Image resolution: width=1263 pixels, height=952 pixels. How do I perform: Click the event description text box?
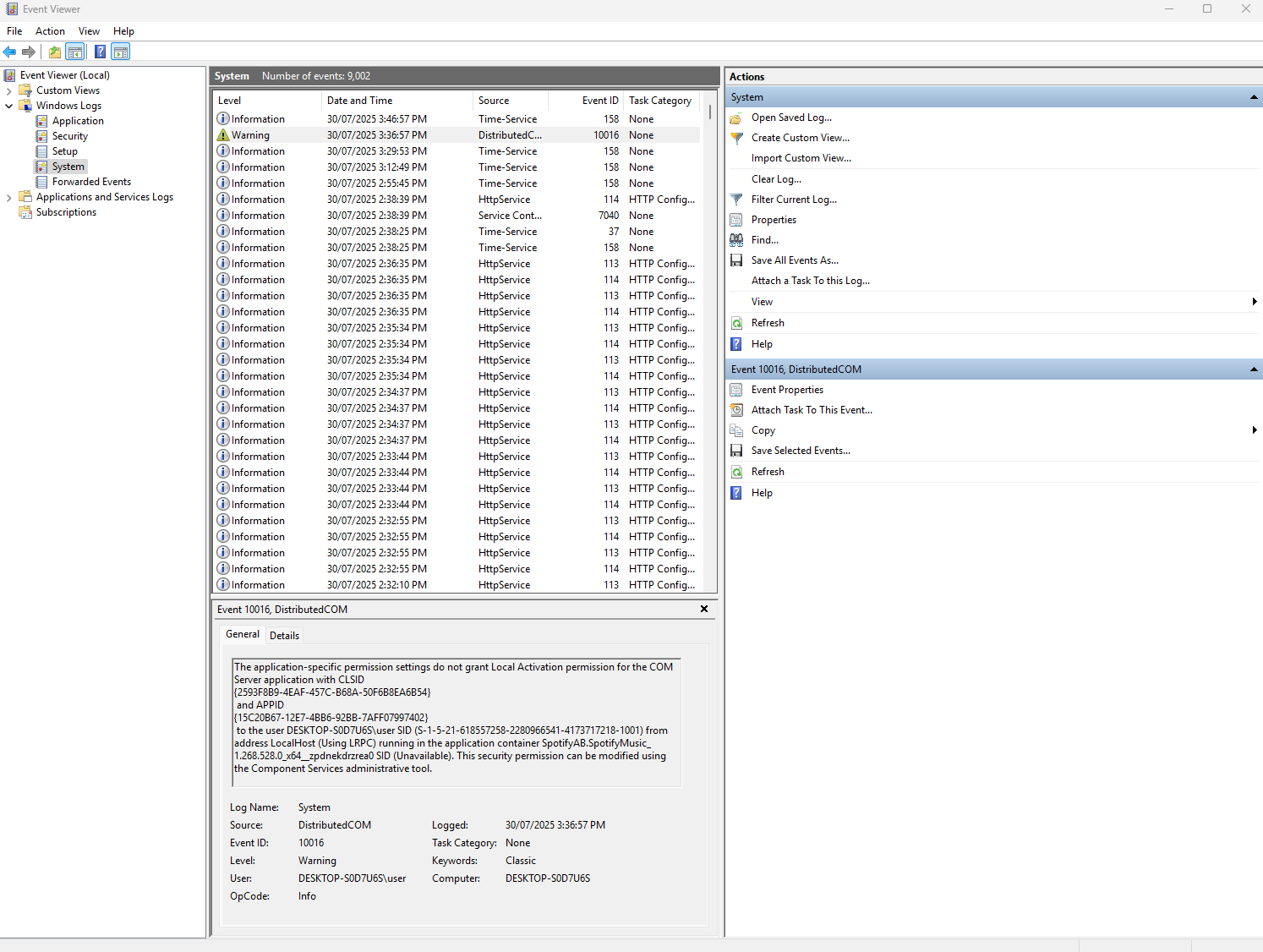[x=457, y=723]
